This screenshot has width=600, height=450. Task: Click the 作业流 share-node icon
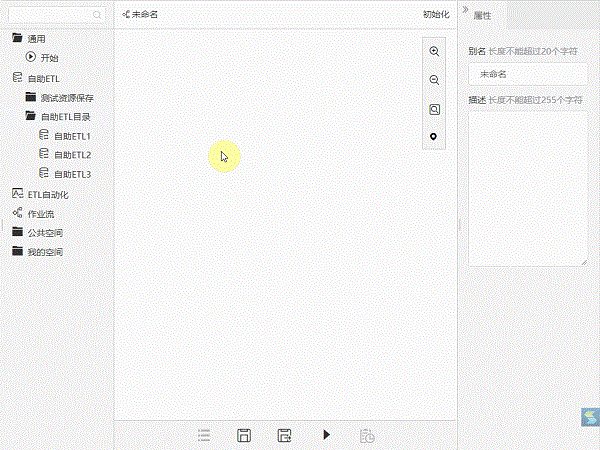click(x=17, y=213)
